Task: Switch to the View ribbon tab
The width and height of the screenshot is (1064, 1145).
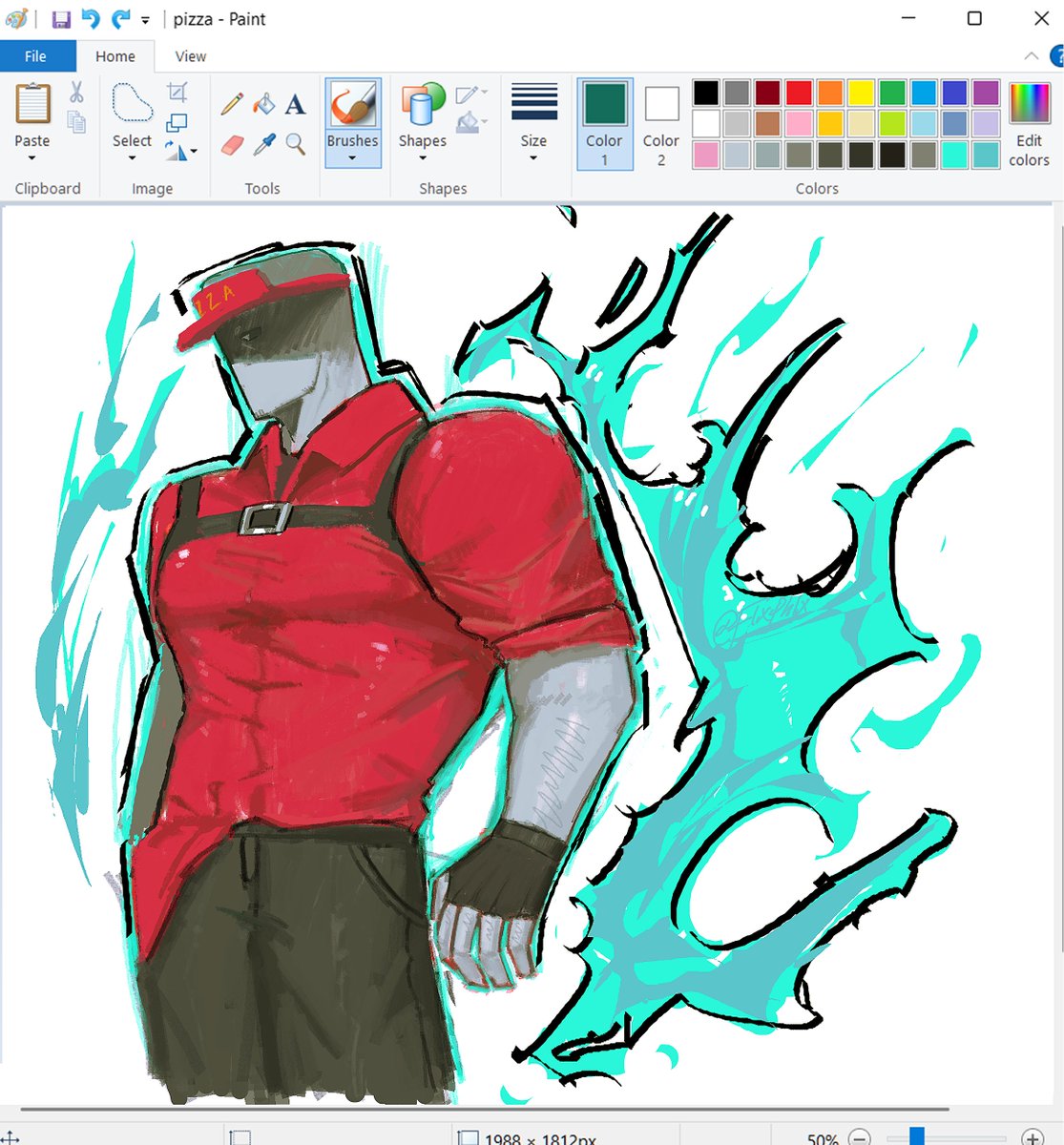Action: 191,56
